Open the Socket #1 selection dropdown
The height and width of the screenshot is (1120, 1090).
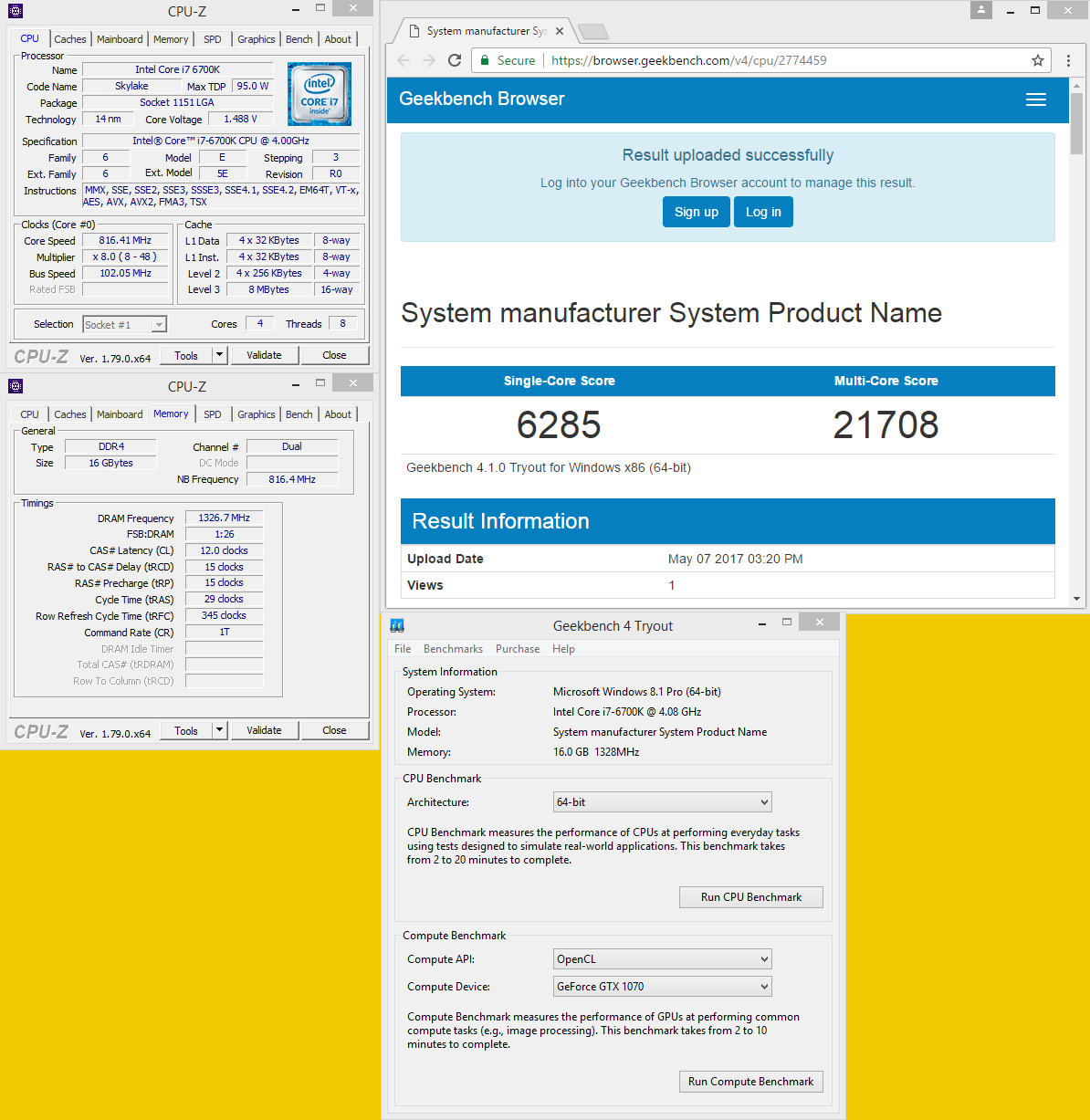[125, 324]
